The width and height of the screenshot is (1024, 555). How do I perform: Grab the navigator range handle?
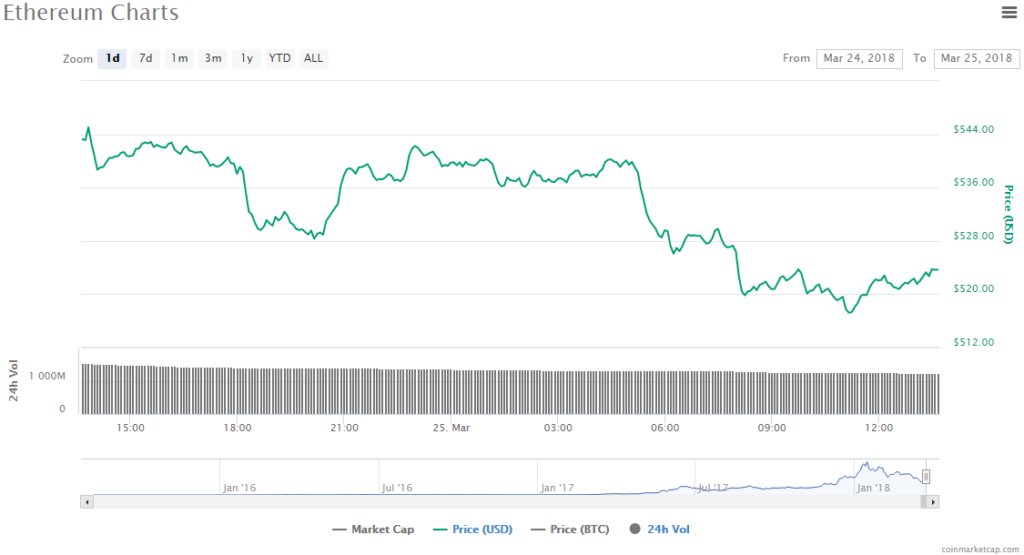point(926,477)
